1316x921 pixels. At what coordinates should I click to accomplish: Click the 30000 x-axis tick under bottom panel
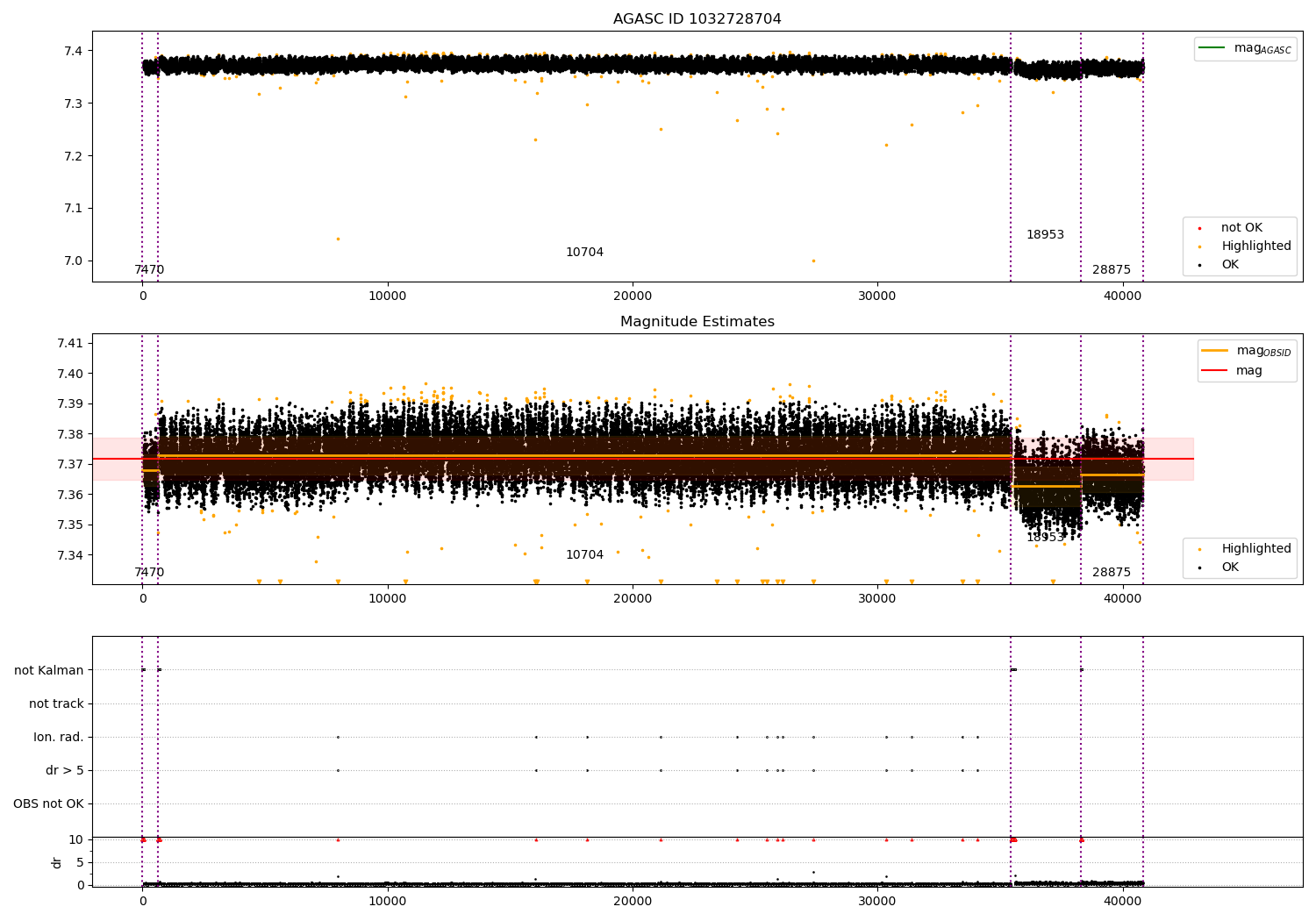click(876, 901)
